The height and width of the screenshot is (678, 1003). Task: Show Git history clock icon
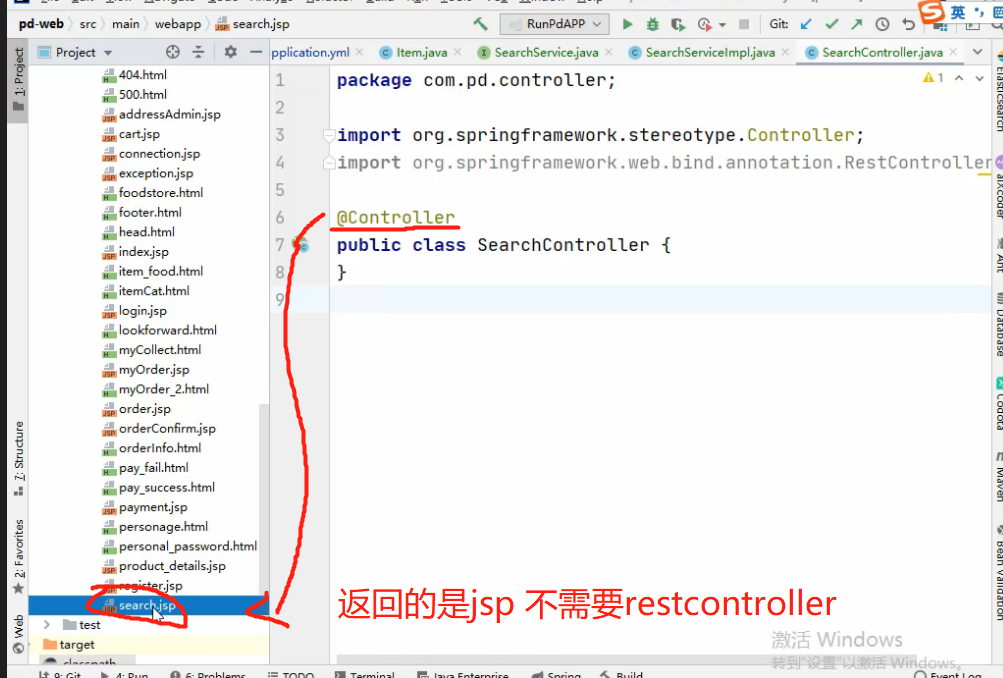click(882, 24)
